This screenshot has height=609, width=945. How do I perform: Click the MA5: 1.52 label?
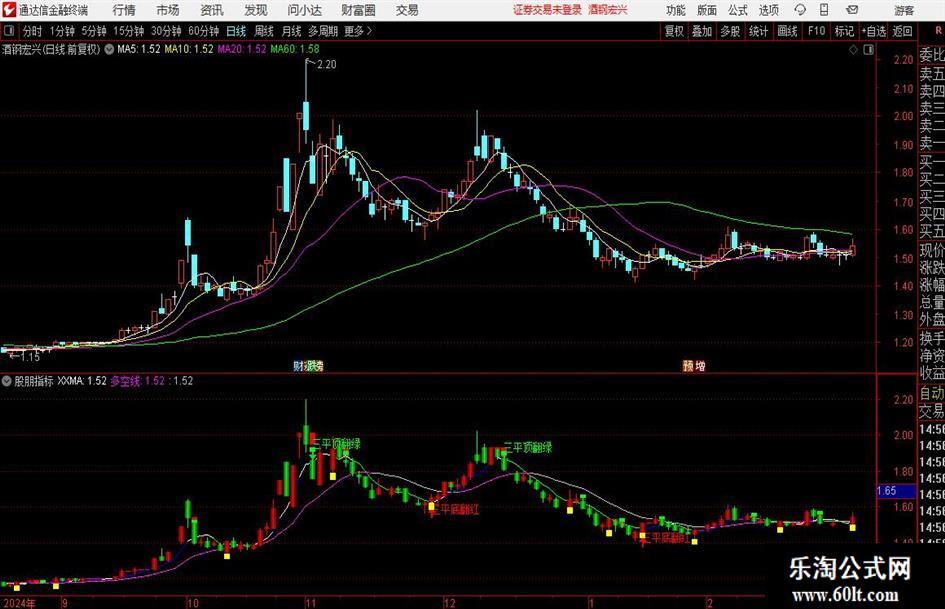[139, 49]
